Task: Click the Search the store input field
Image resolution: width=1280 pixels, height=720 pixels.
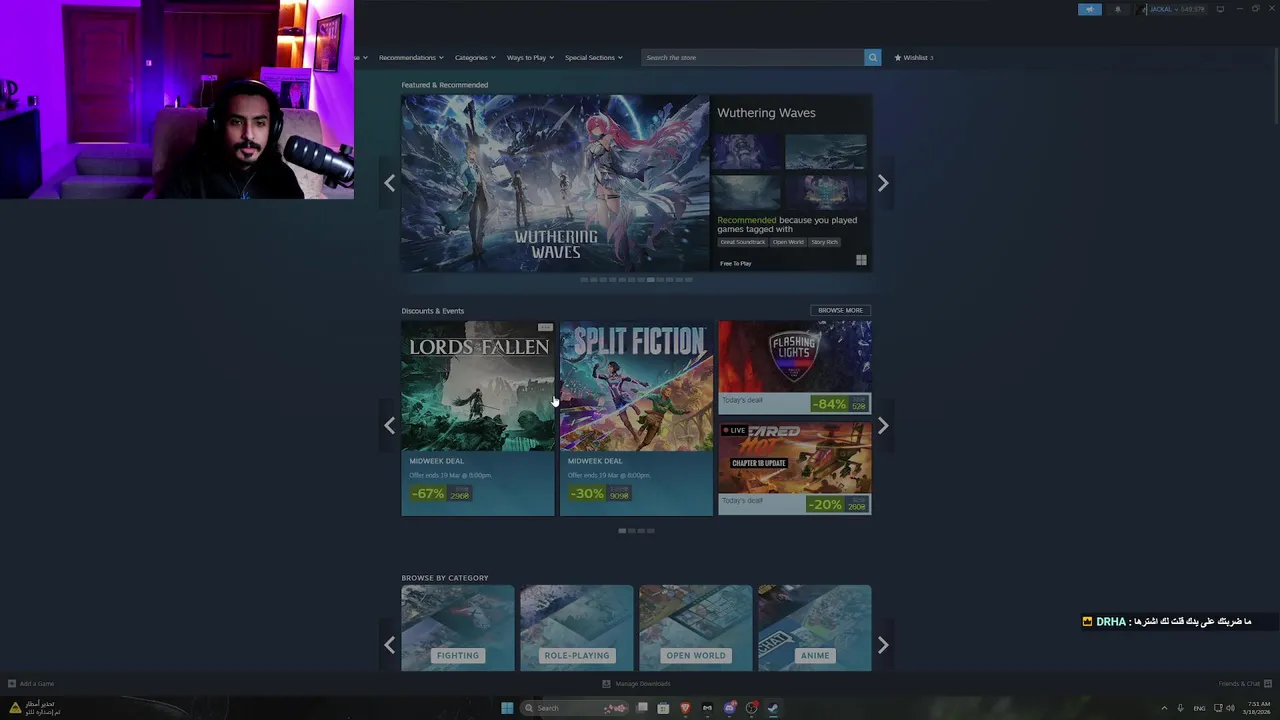Action: coord(753,57)
